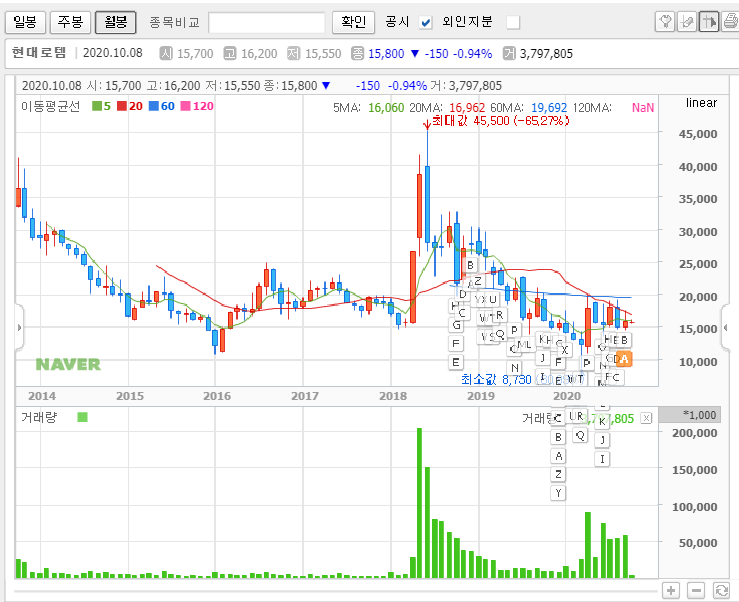Switch to 일봉 daily candle tab
This screenshot has width=739, height=602.
[25, 22]
